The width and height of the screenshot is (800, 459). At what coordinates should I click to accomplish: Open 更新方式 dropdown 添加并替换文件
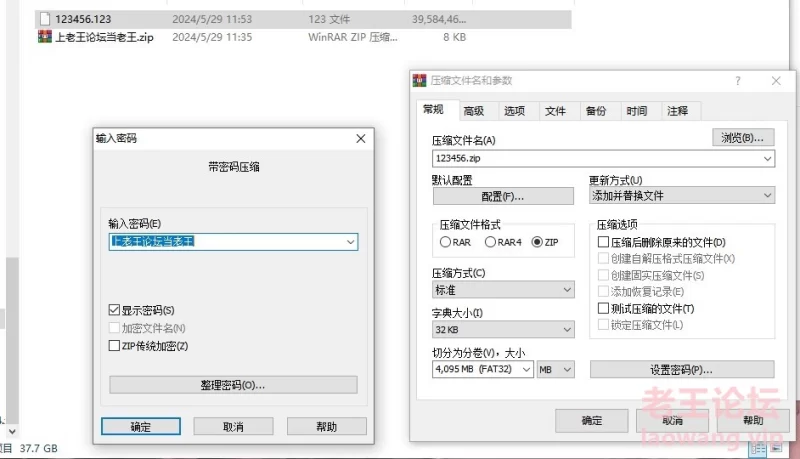click(x=682, y=196)
